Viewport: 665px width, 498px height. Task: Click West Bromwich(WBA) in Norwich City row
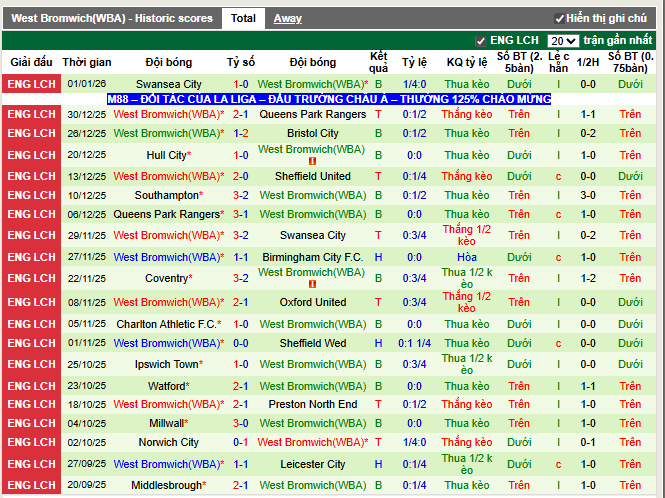311,442
